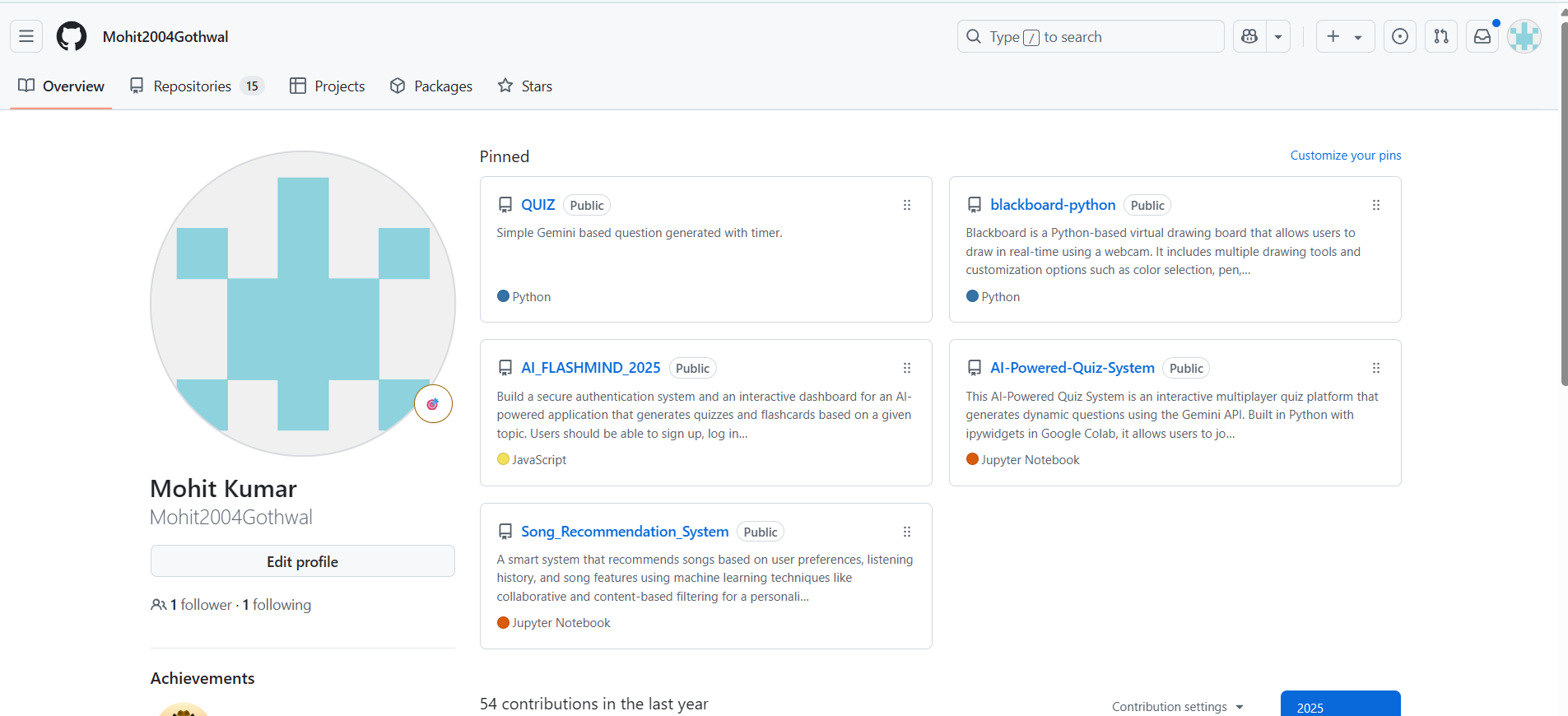1568x716 pixels.
Task: Switch to the Repositories tab
Action: point(197,86)
